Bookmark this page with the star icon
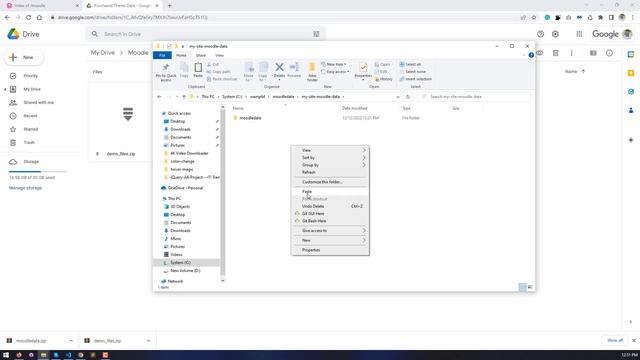 pyautogui.click(x=533, y=17)
